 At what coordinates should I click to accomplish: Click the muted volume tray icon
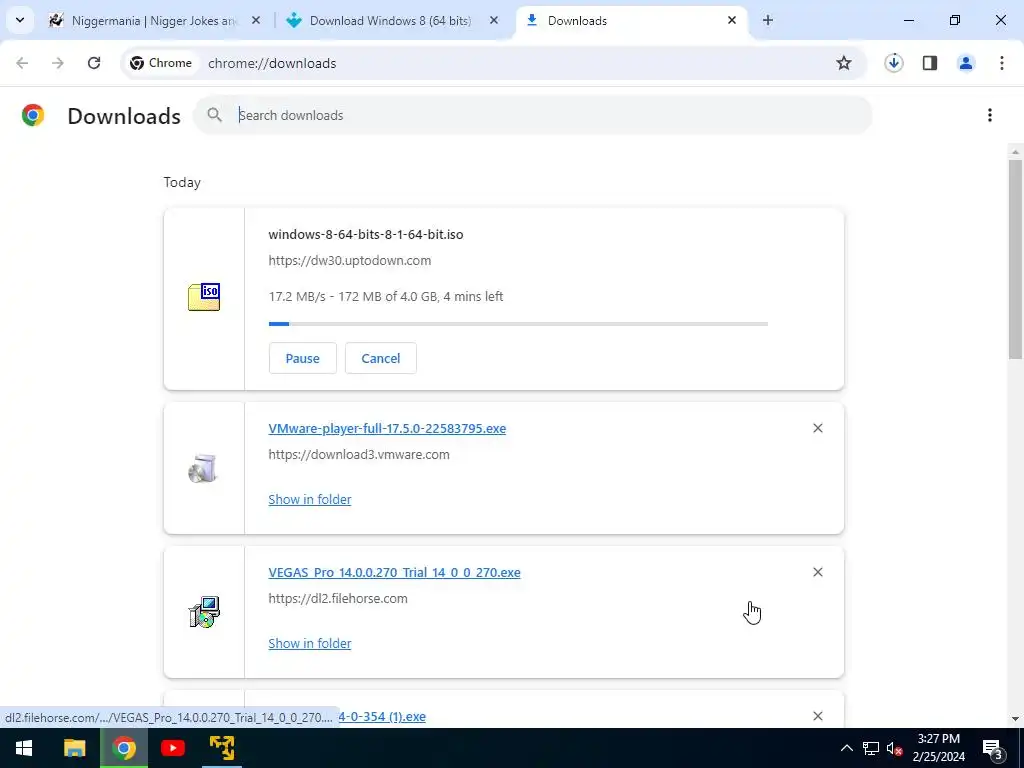895,748
